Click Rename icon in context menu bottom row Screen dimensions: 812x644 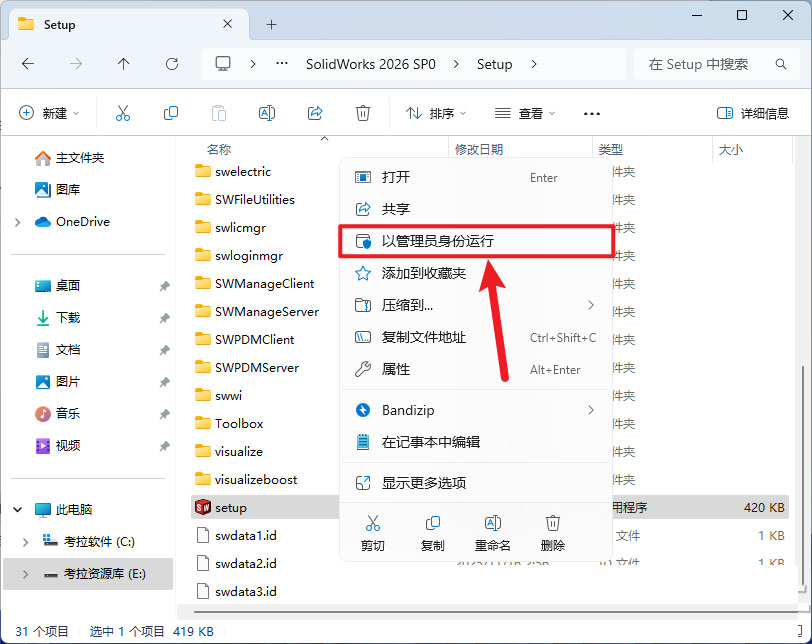click(x=492, y=532)
